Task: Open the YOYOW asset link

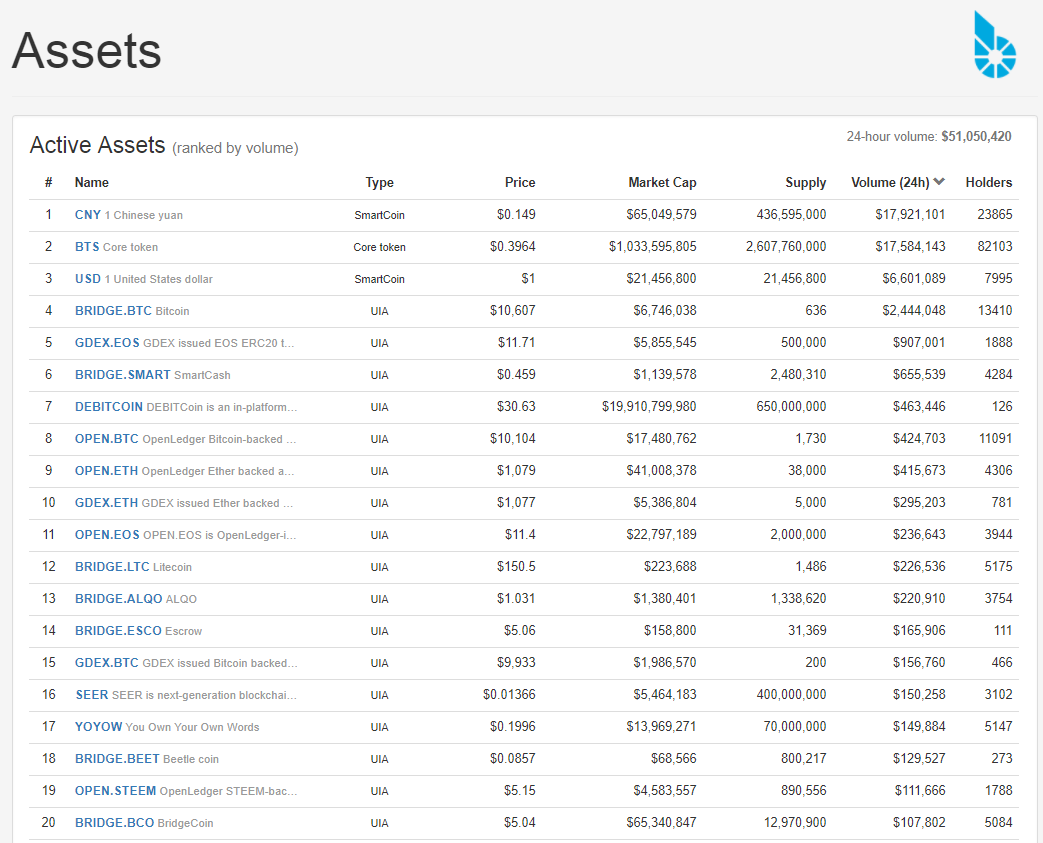Action: (98, 727)
